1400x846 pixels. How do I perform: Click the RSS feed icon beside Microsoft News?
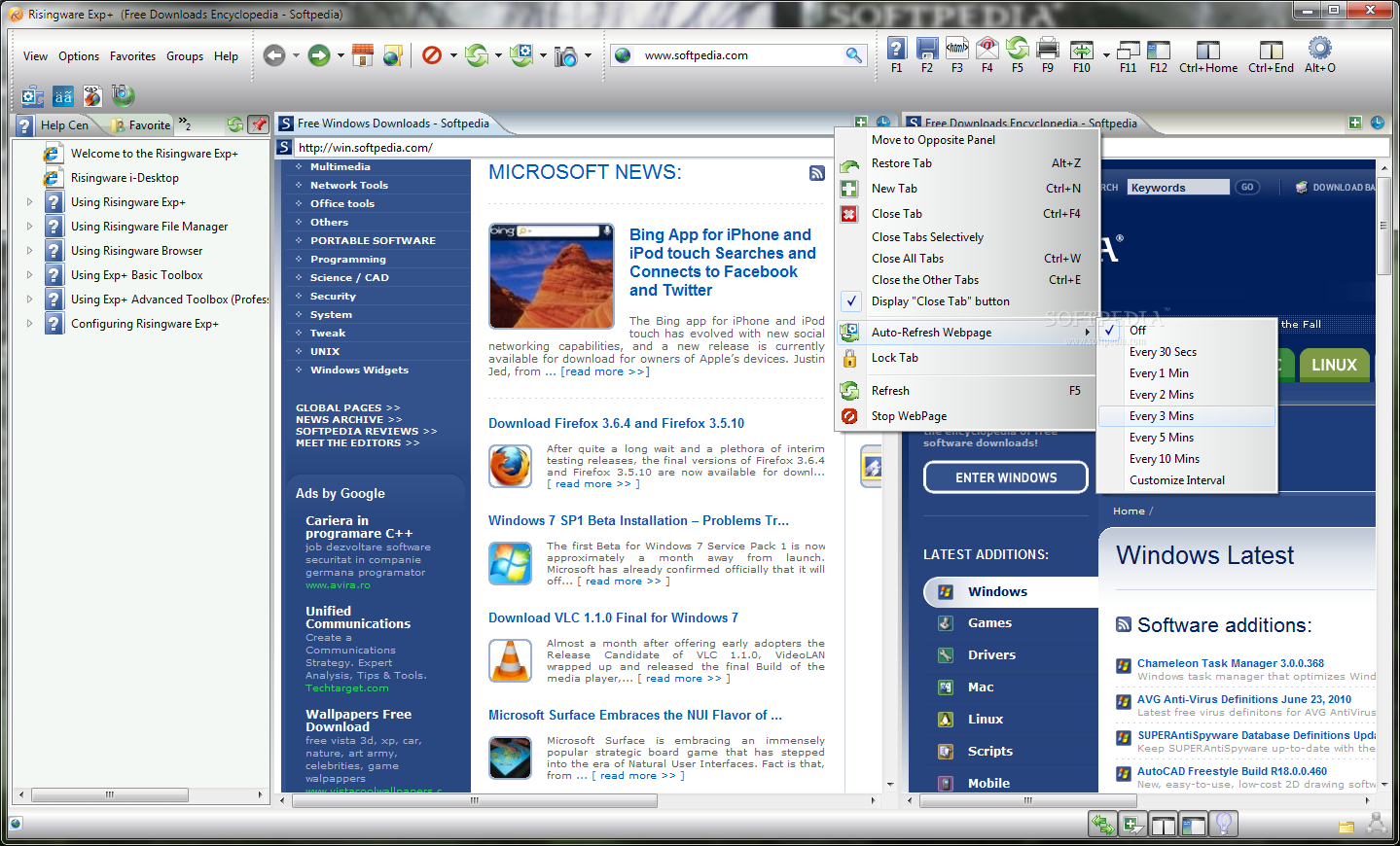(817, 173)
